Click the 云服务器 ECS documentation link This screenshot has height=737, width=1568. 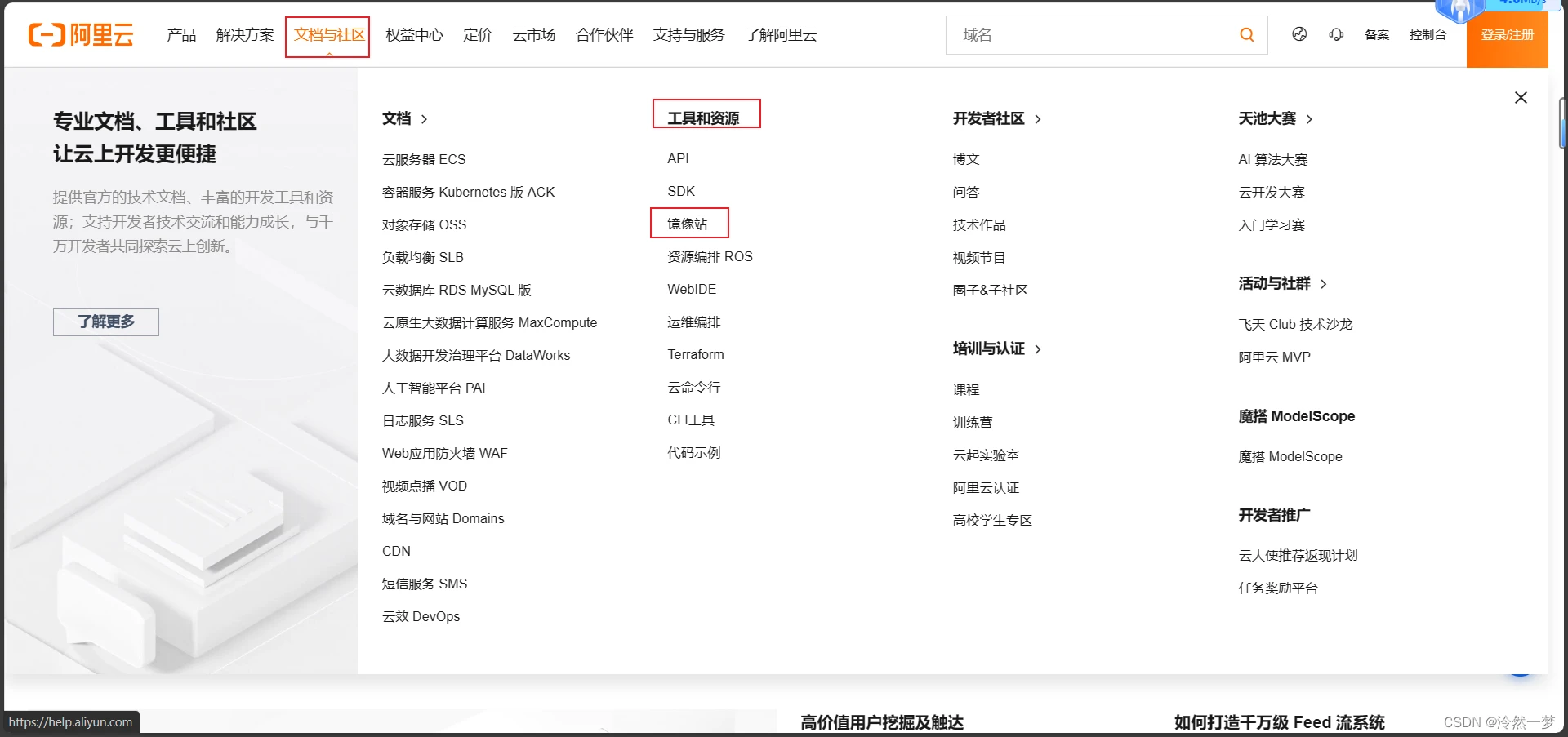point(424,159)
